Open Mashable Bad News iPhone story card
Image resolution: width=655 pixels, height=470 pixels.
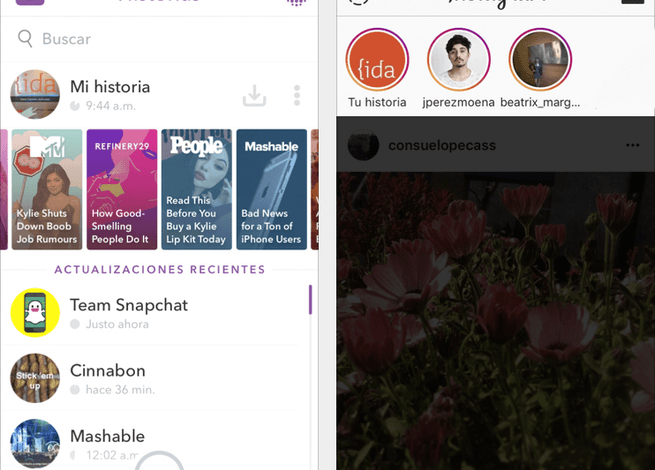tap(271, 189)
